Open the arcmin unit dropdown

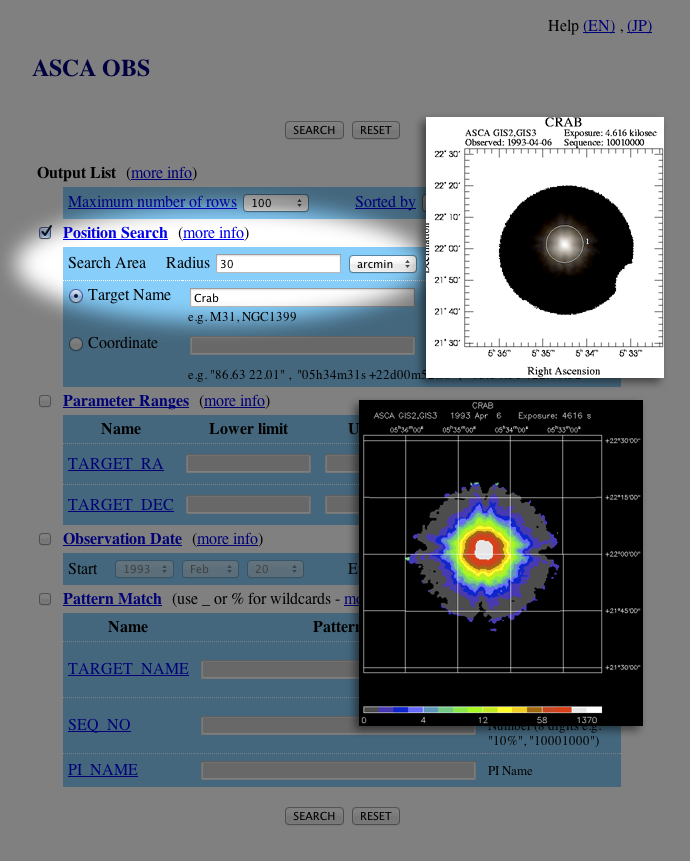tap(383, 264)
